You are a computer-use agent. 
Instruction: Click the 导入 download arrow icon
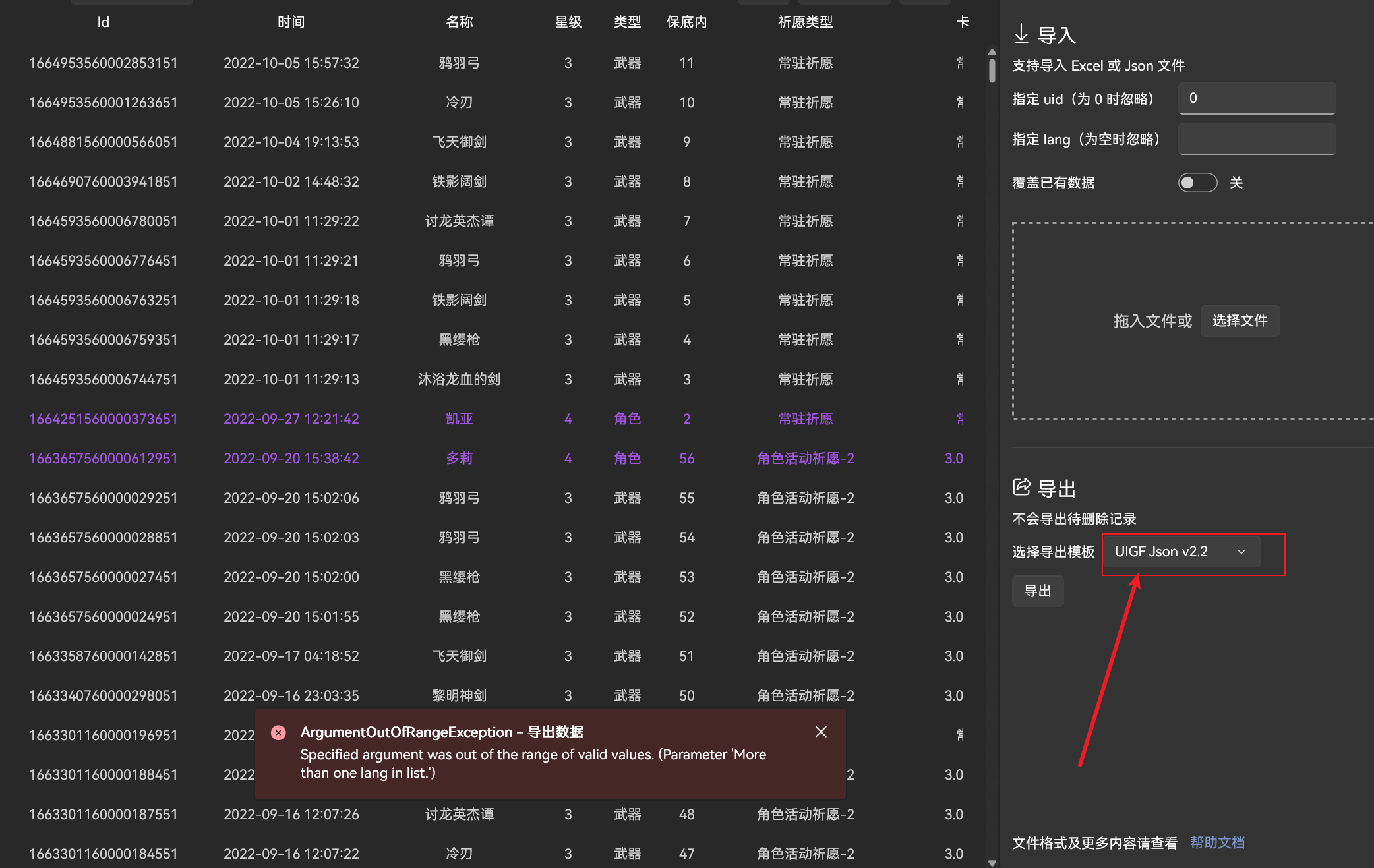[1021, 34]
